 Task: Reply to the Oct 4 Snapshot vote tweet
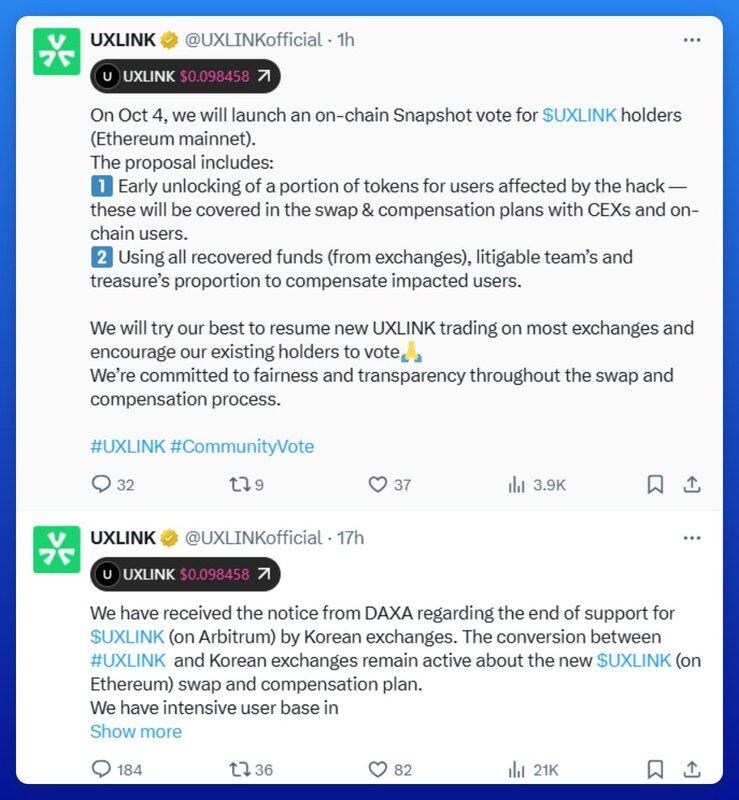click(x=100, y=485)
